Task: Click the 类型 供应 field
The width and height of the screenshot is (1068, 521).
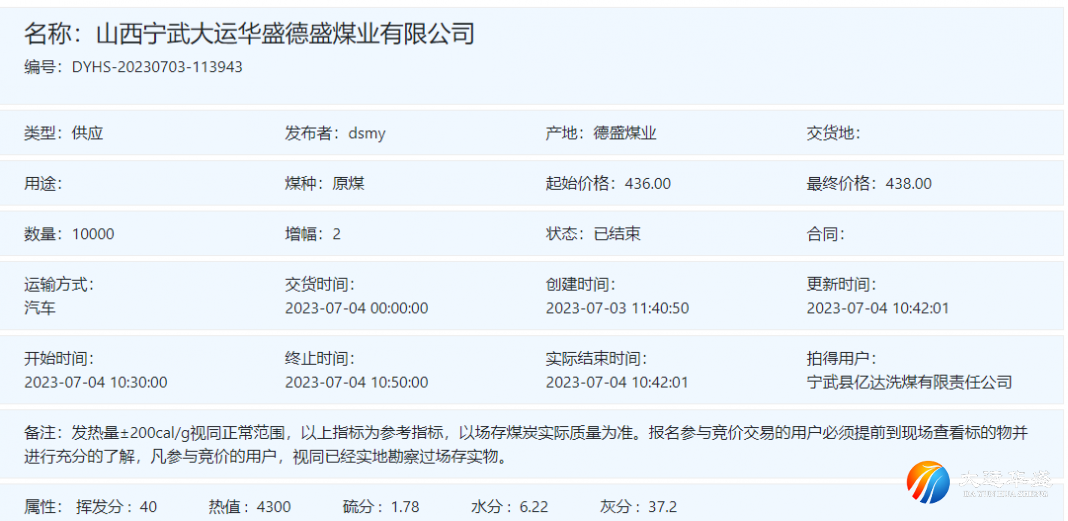Action: tap(64, 133)
